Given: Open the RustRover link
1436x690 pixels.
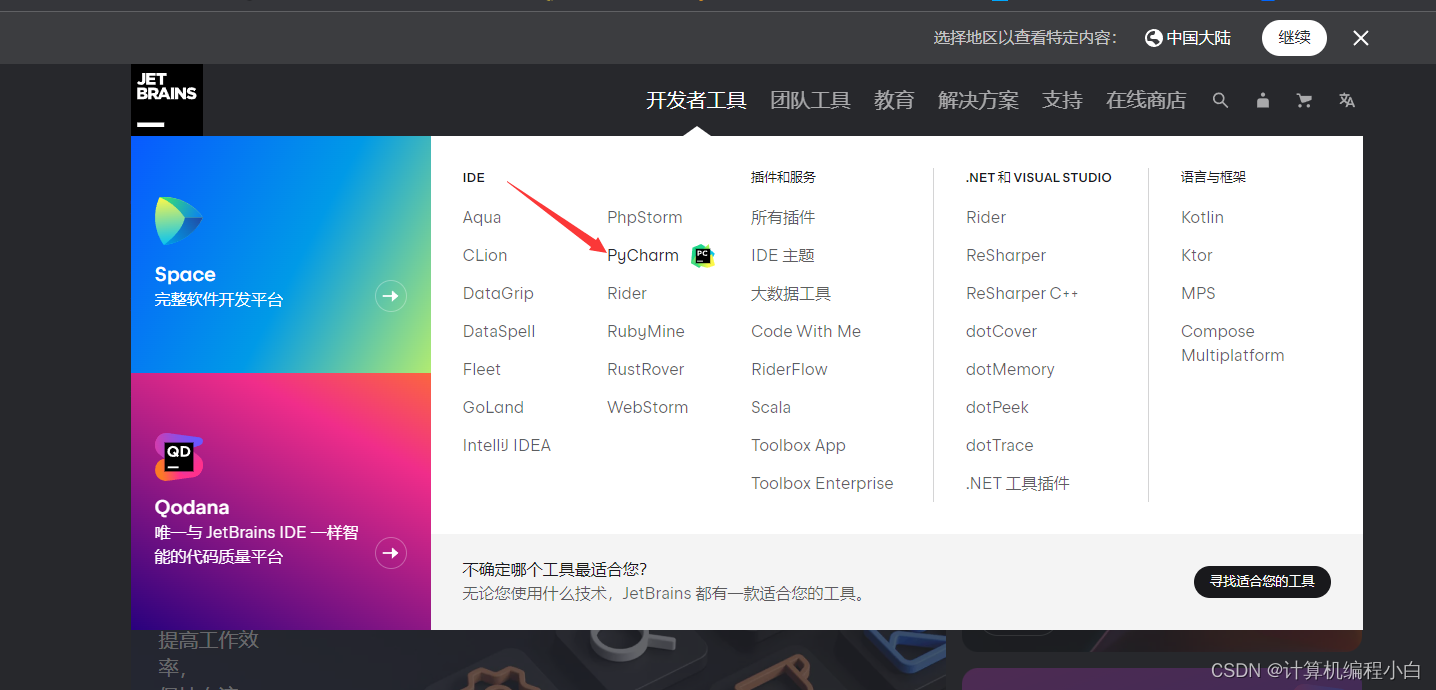Looking at the screenshot, I should [646, 369].
